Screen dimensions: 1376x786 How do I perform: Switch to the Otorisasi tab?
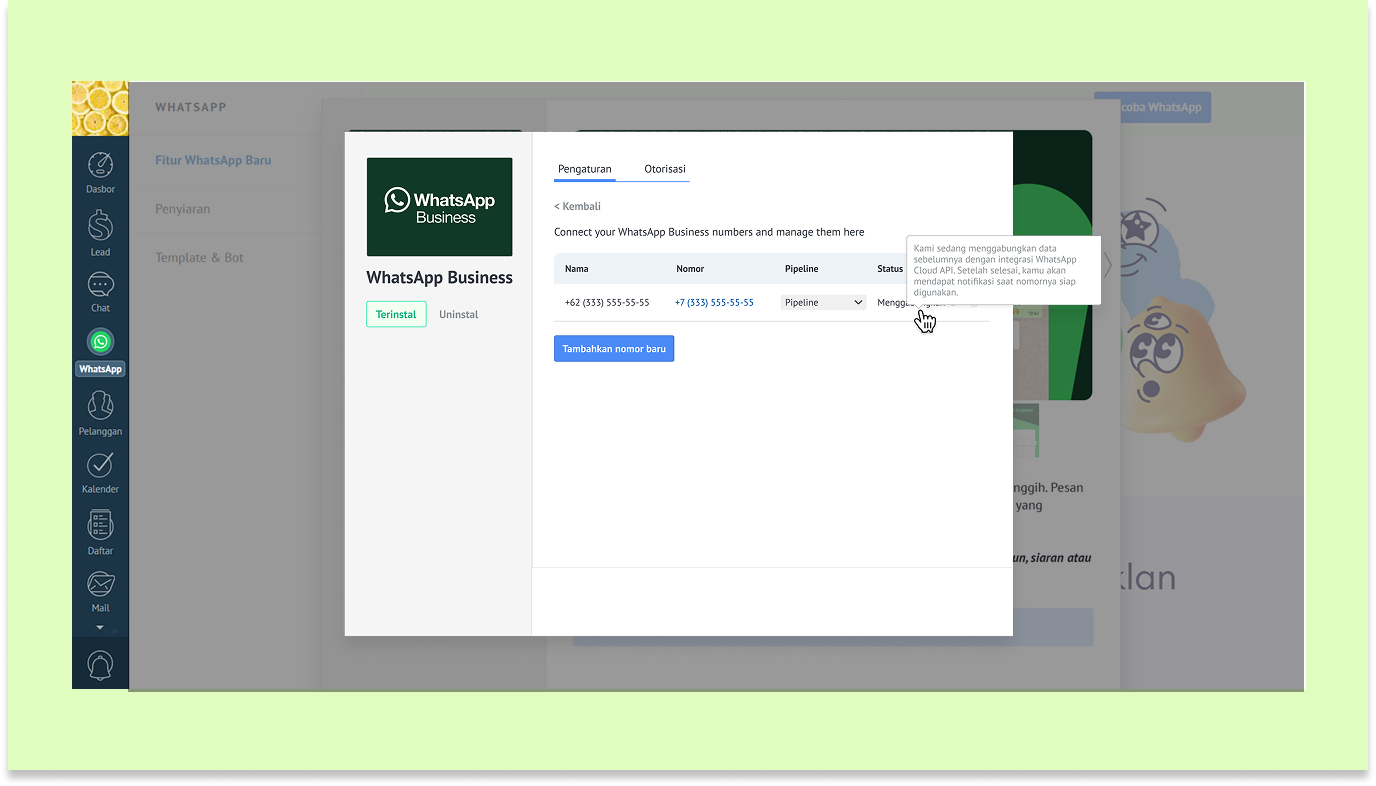[x=665, y=169]
